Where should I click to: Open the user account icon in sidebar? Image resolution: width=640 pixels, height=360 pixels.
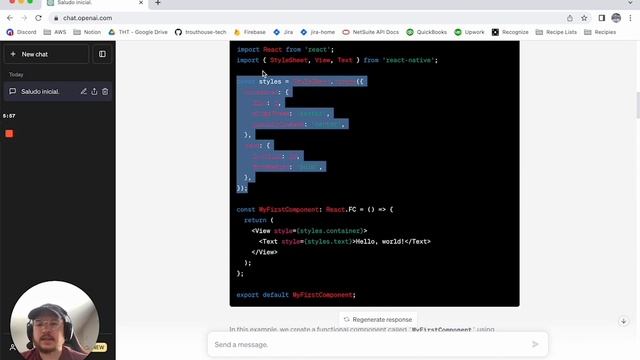[x=13, y=347]
